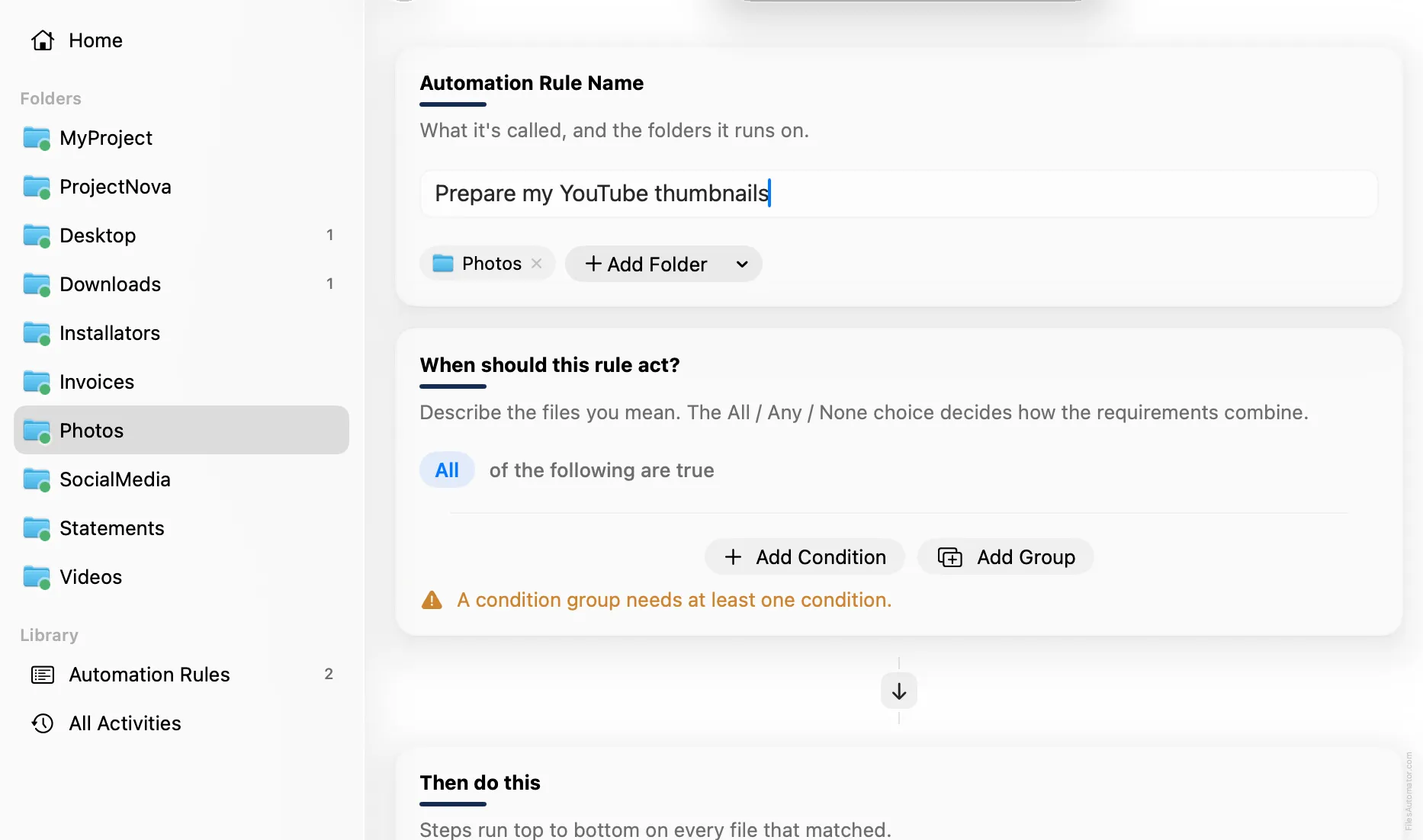This screenshot has width=1423, height=840.
Task: Open Automation Rules in Library
Action: (181, 675)
